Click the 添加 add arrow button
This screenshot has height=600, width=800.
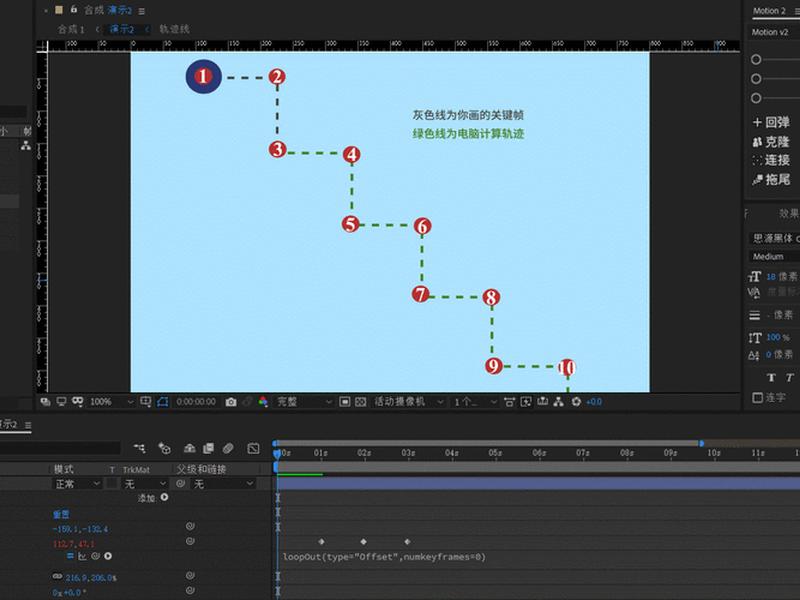164,497
